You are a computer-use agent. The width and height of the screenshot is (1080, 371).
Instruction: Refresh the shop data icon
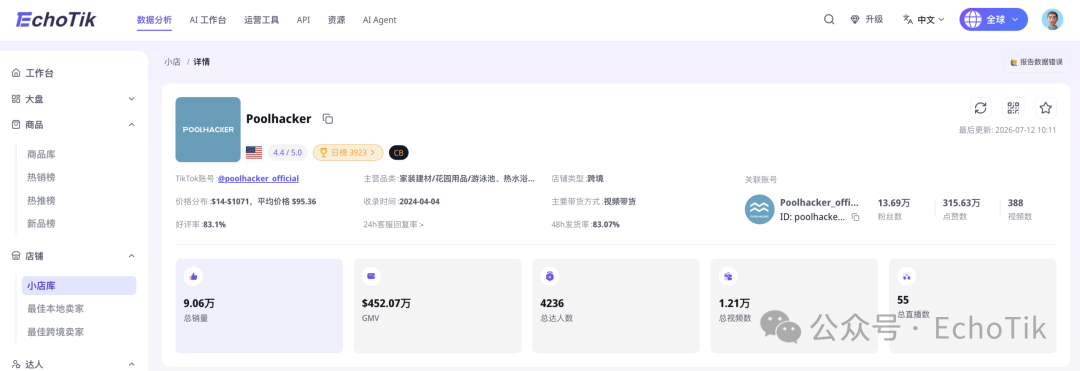point(980,108)
